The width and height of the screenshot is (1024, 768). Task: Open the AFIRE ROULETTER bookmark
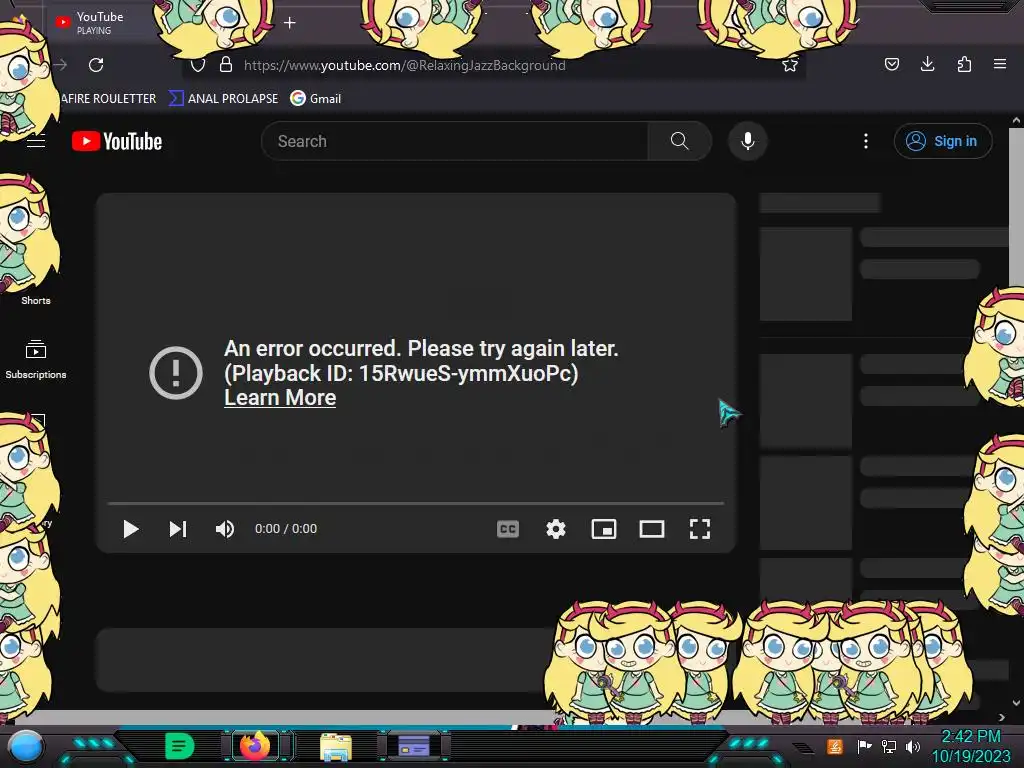[108, 99]
